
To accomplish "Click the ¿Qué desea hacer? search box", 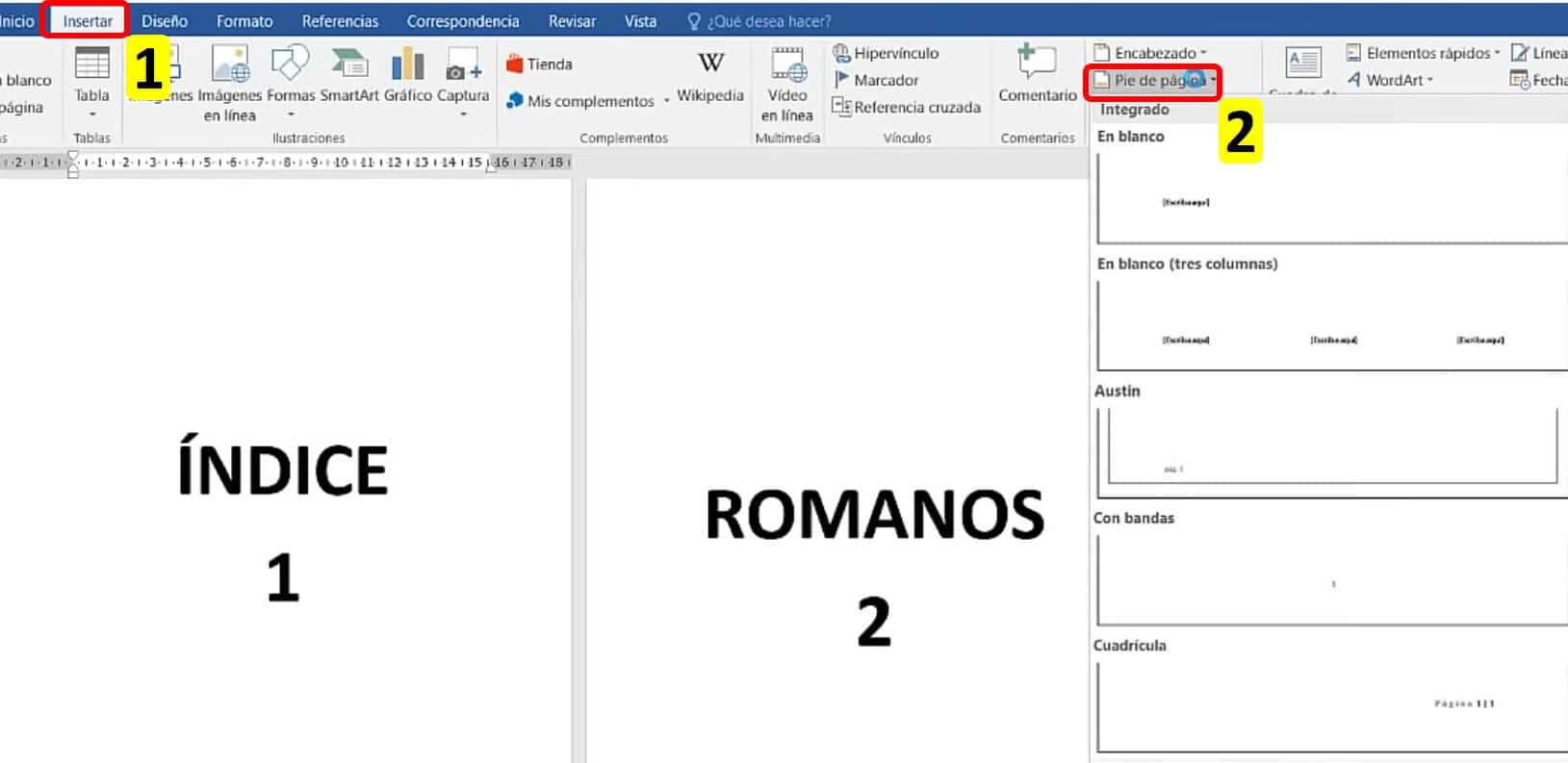I will 759,21.
